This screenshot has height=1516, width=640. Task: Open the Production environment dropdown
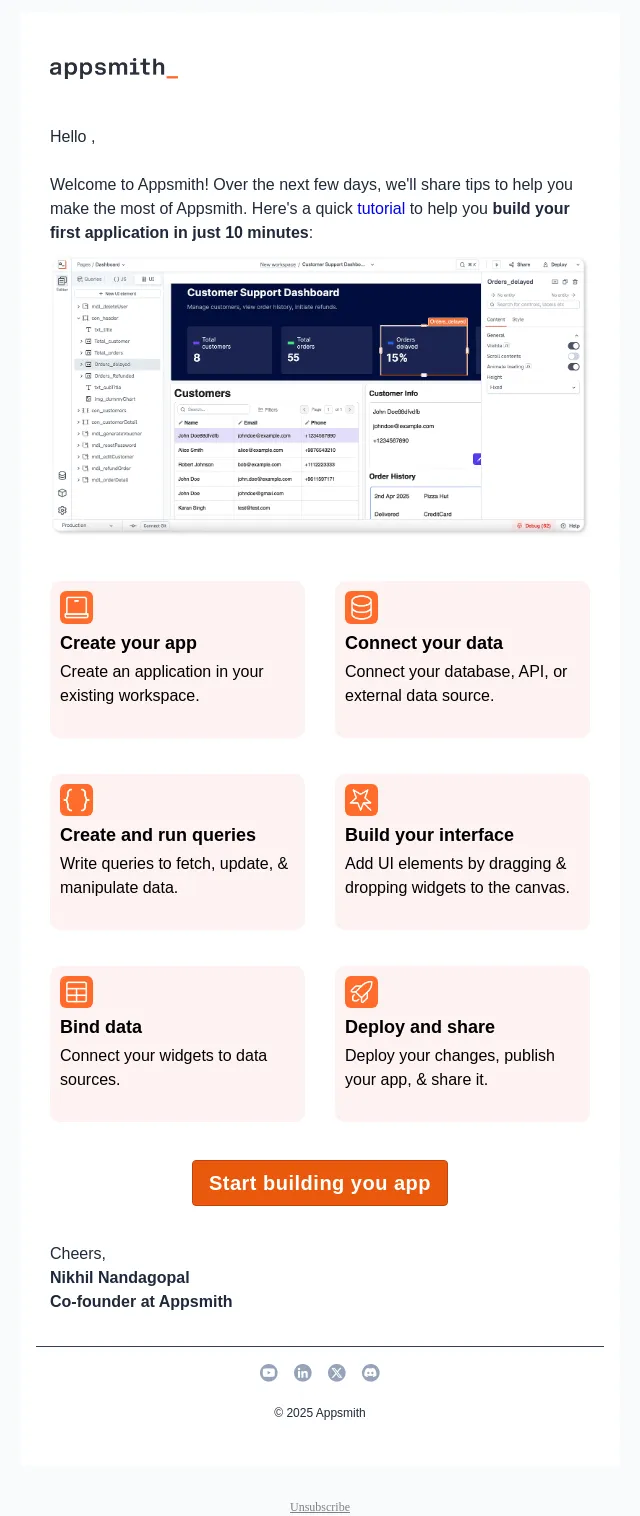coord(88,525)
